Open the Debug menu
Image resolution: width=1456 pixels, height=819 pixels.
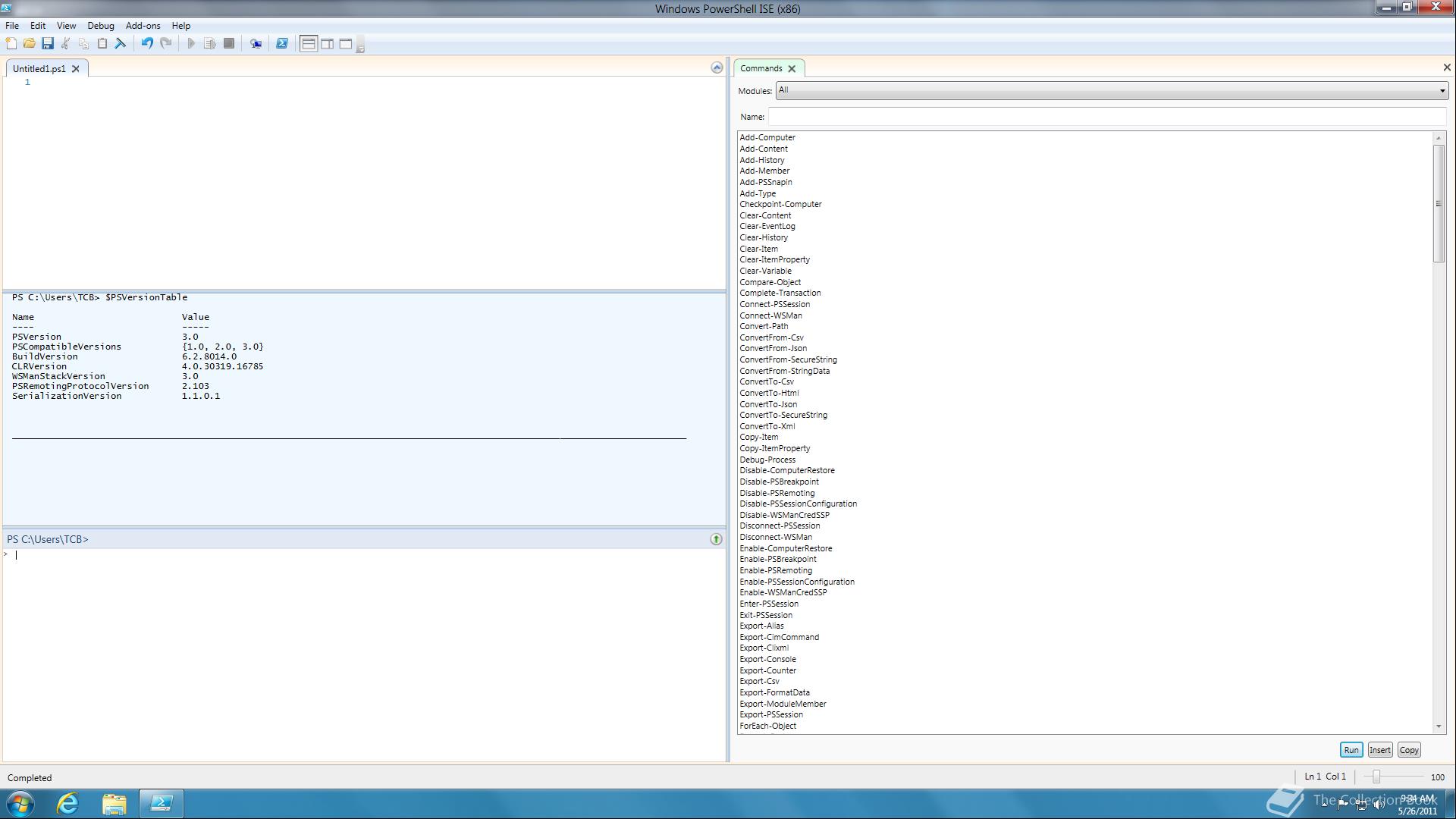101,25
